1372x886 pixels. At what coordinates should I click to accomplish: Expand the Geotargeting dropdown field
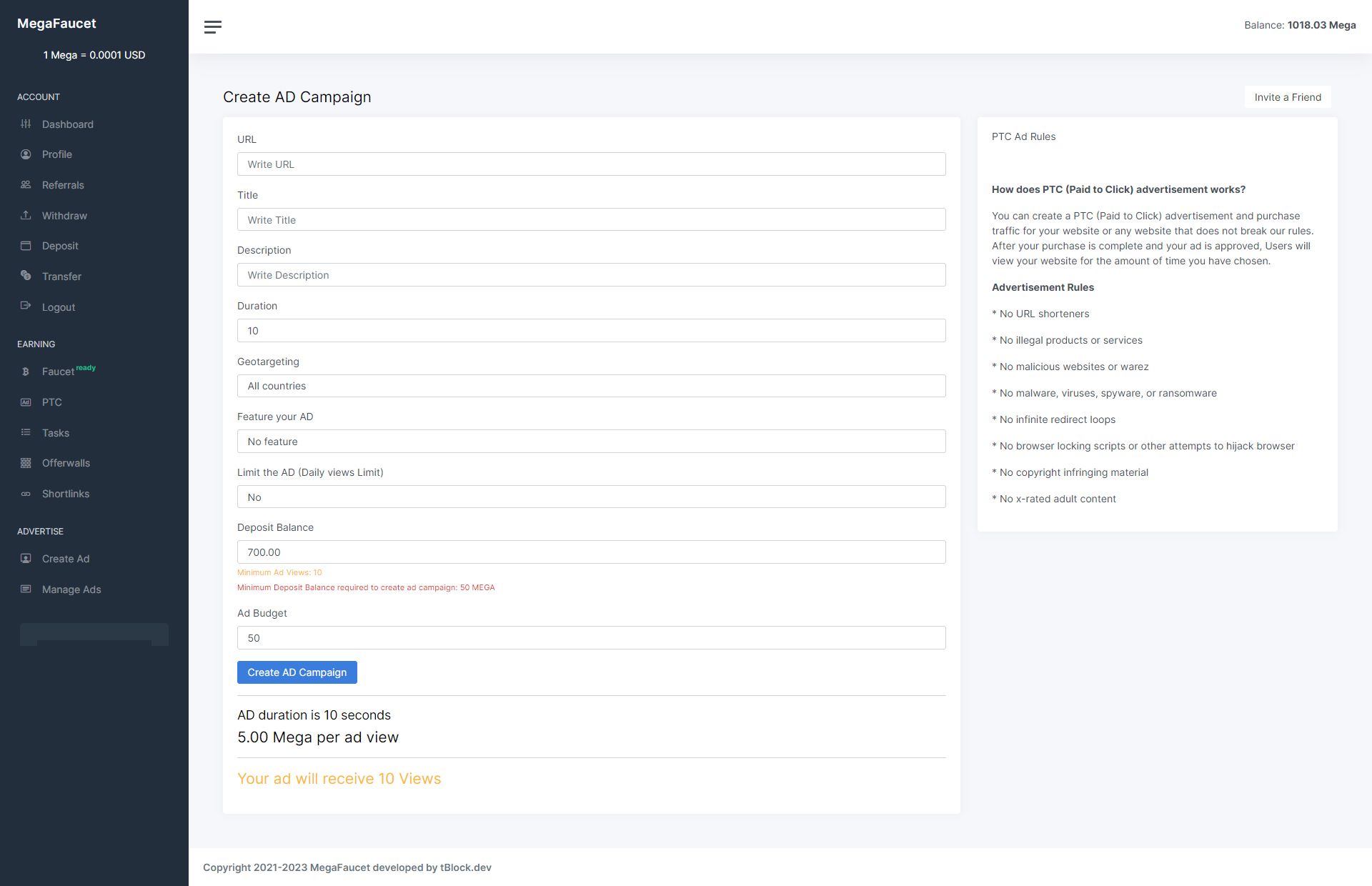tap(591, 385)
